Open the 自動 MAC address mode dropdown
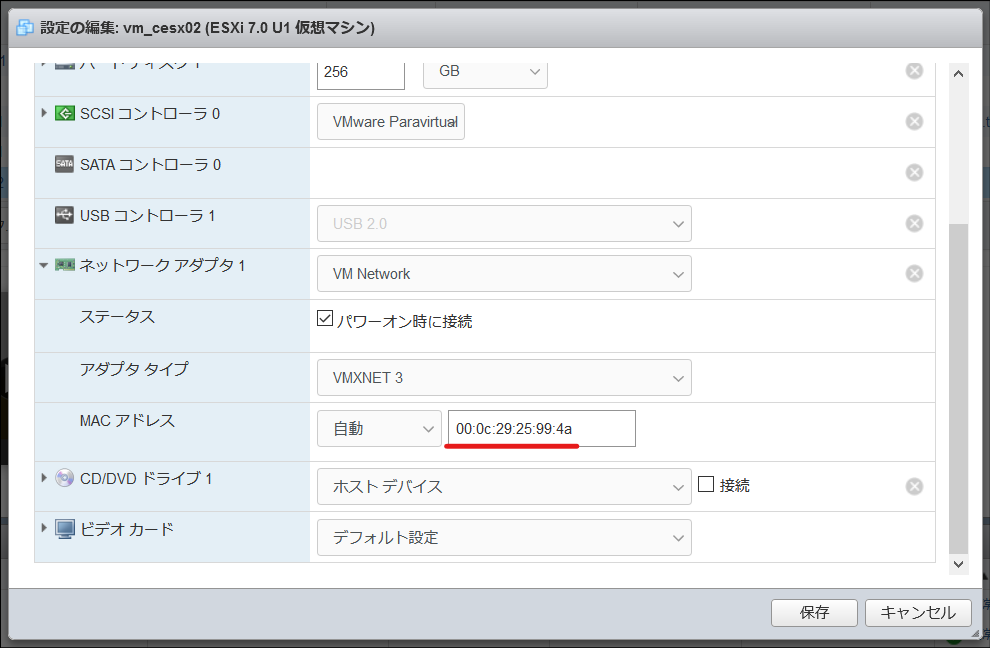Screen dimensions: 990x648 coord(379,429)
